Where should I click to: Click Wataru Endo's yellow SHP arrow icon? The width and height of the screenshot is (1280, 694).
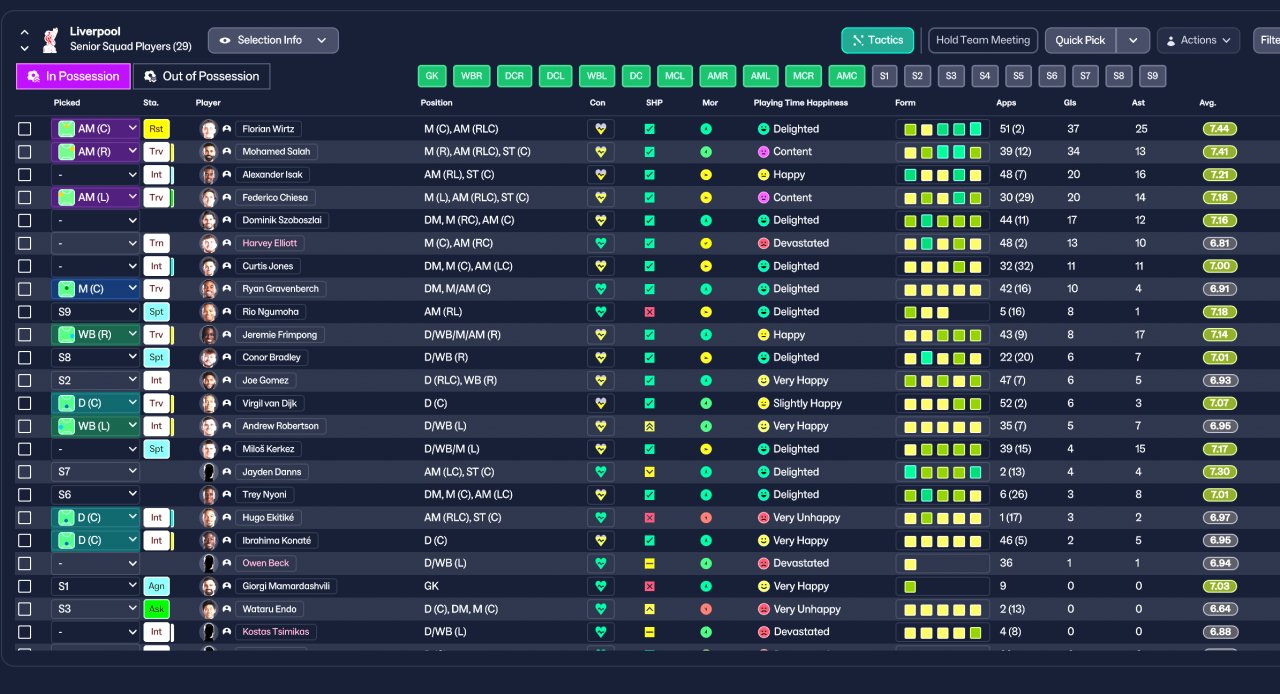coord(649,609)
